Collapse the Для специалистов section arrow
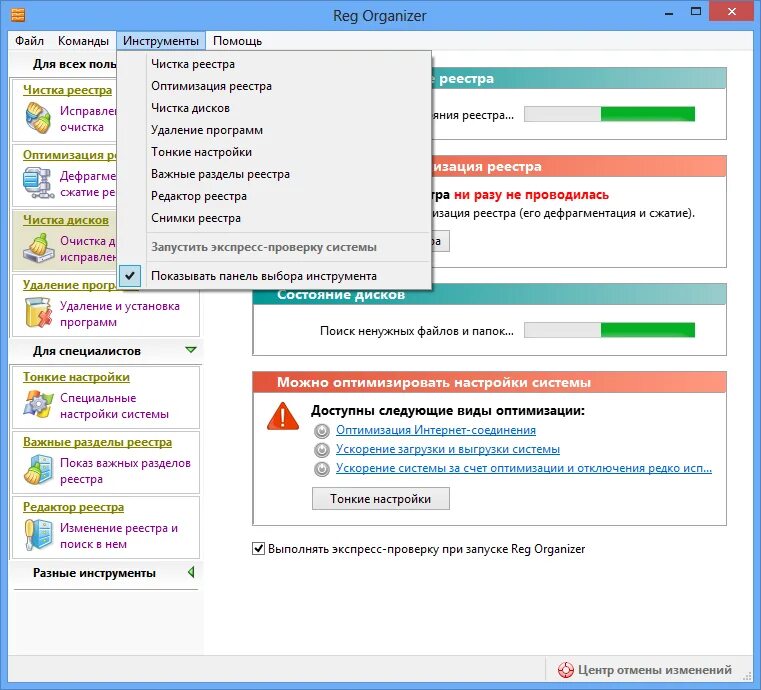 click(191, 350)
